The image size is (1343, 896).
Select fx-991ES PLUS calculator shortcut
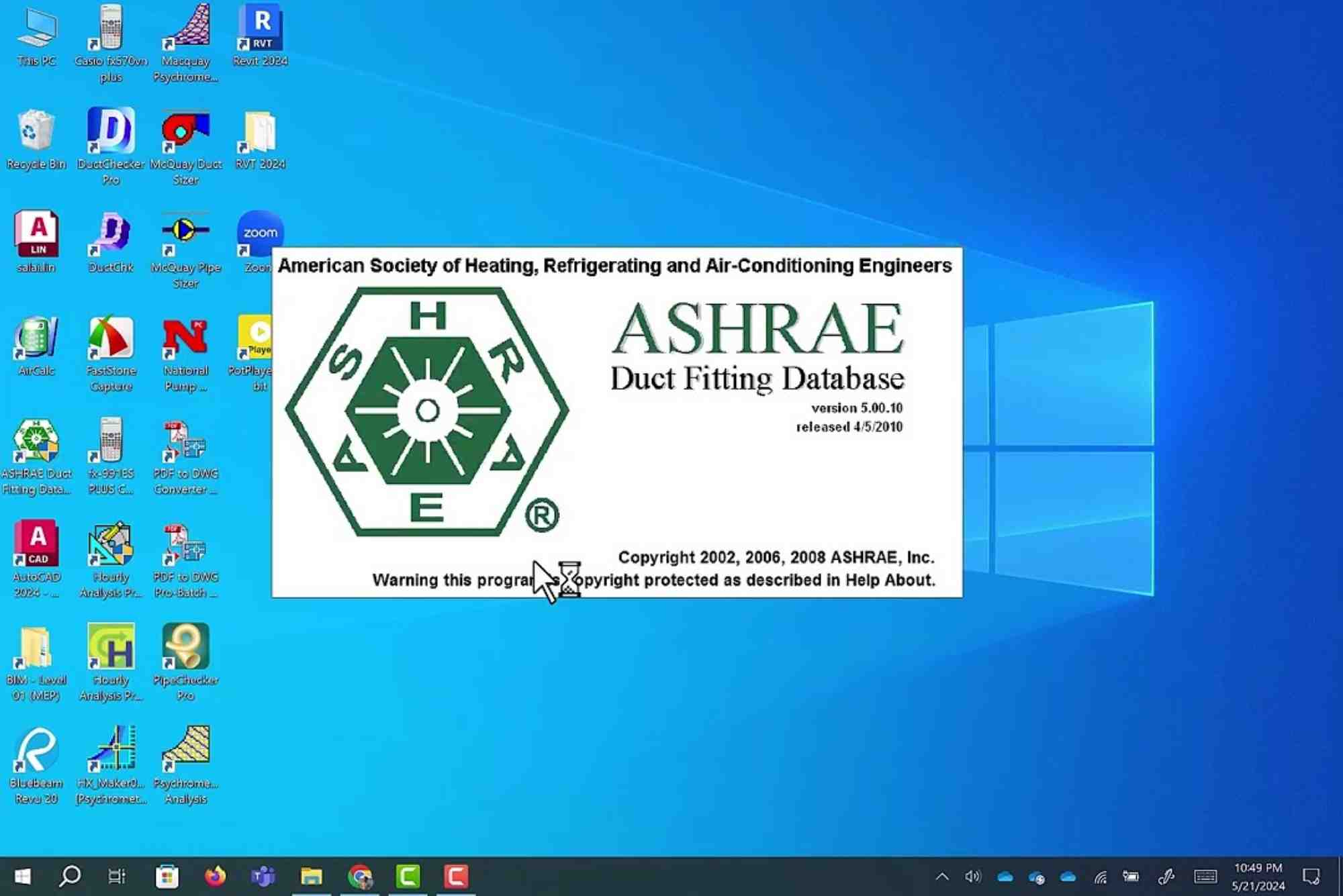(x=111, y=456)
